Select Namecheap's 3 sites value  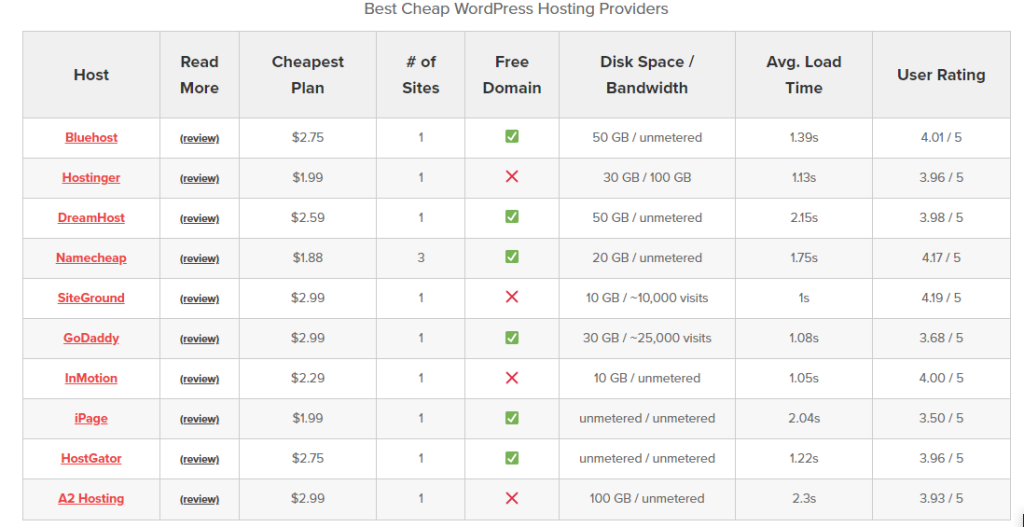pyautogui.click(x=421, y=258)
